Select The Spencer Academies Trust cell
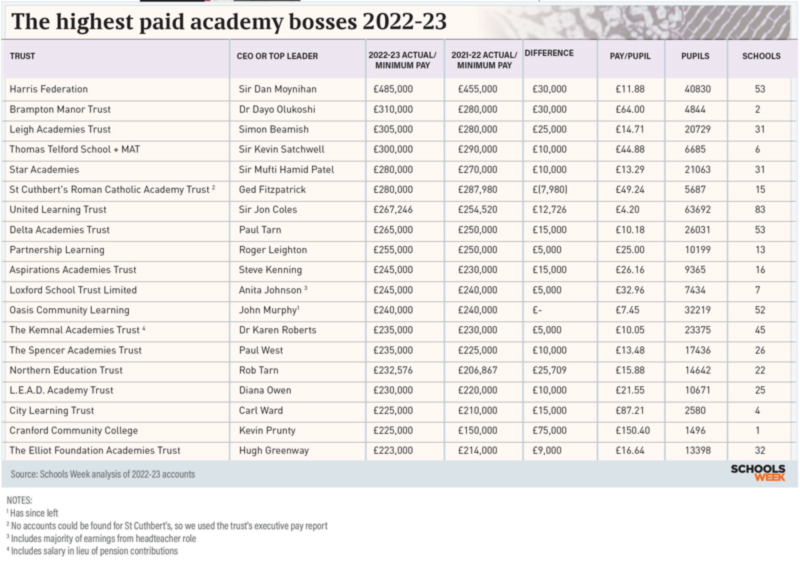This screenshot has width=800, height=561. pos(76,350)
